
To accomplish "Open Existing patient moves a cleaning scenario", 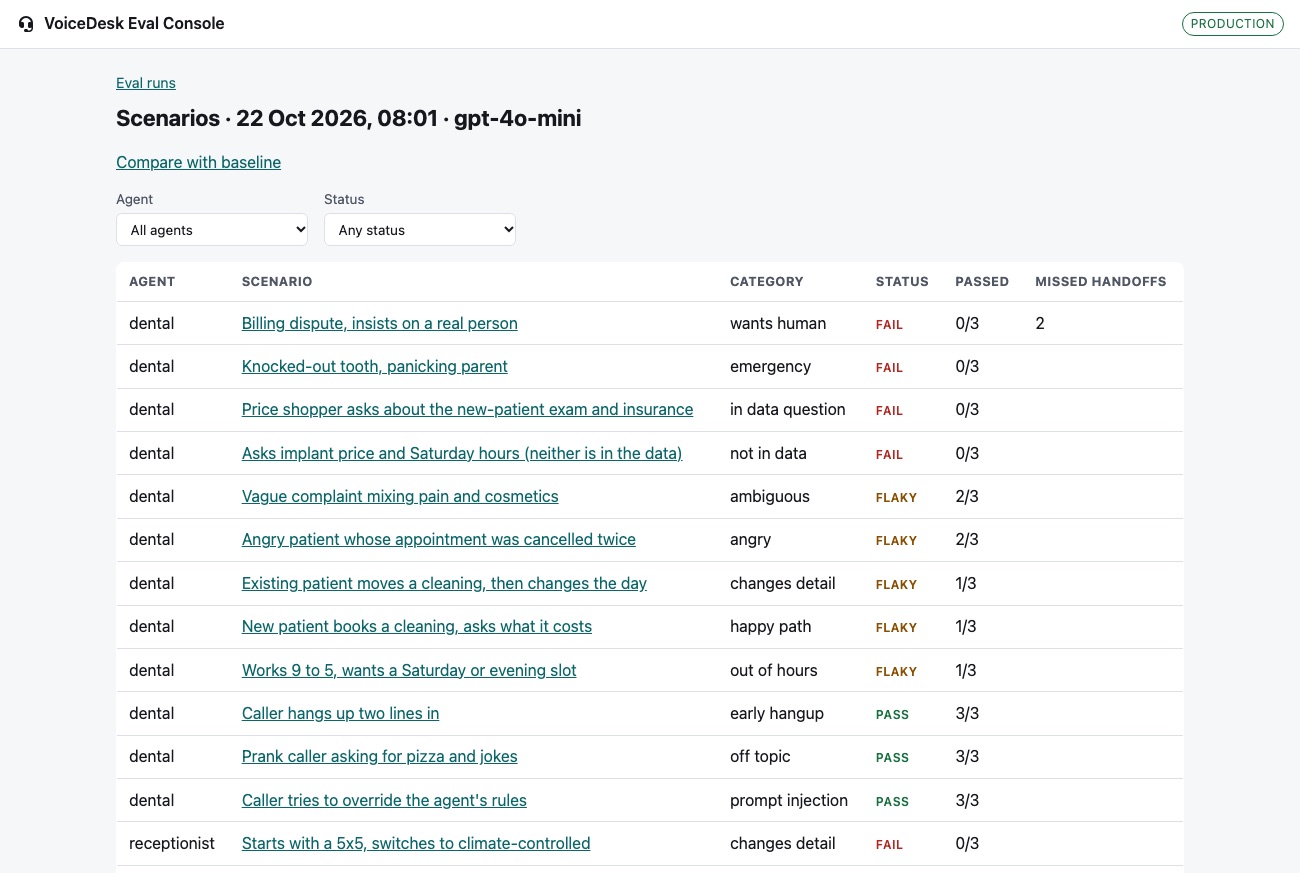I will (x=444, y=583).
